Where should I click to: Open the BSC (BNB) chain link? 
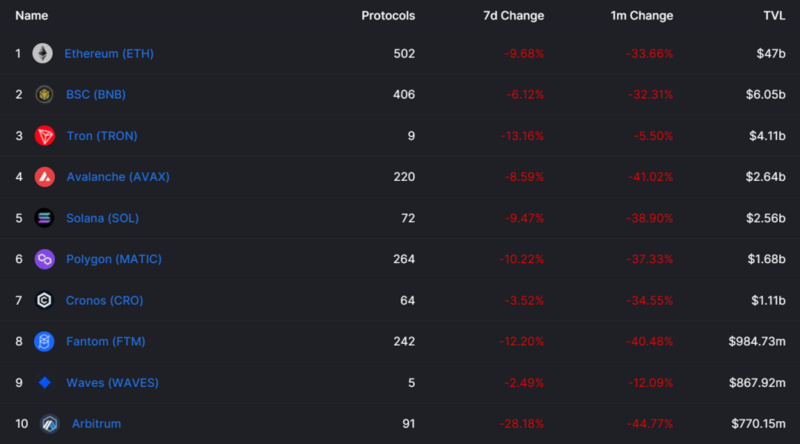pos(96,94)
